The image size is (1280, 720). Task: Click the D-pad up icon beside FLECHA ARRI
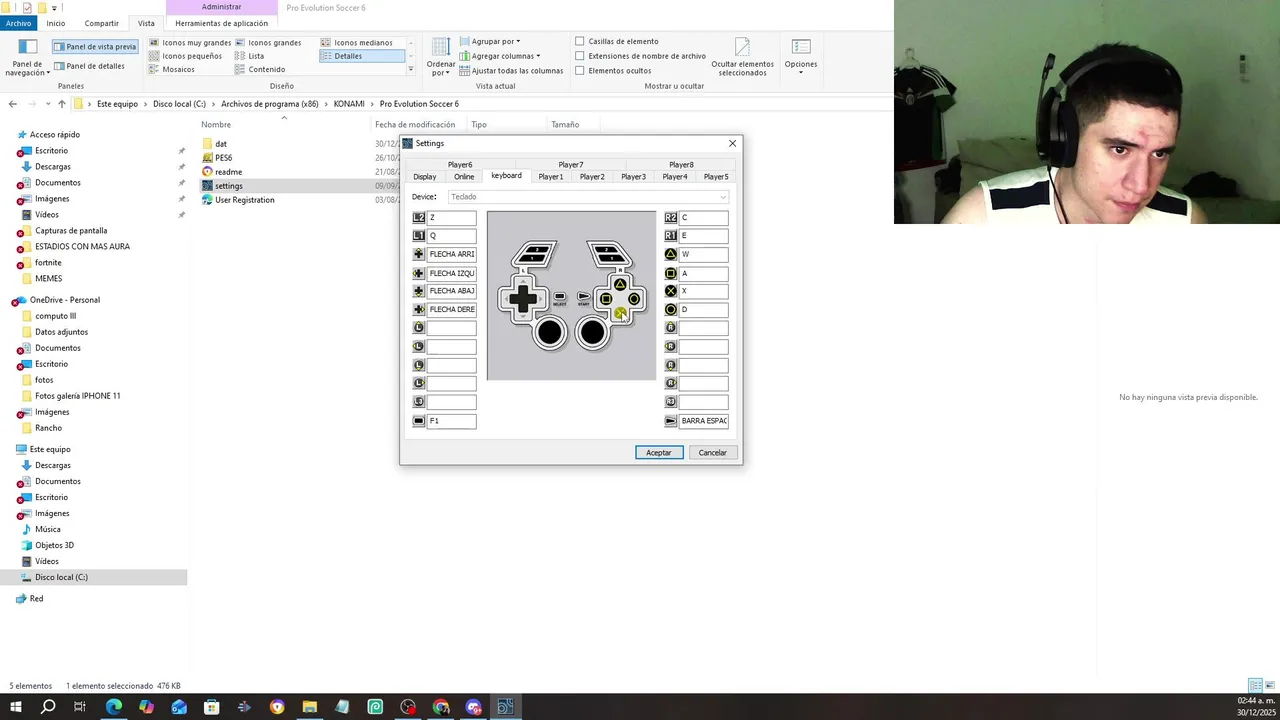click(x=419, y=254)
